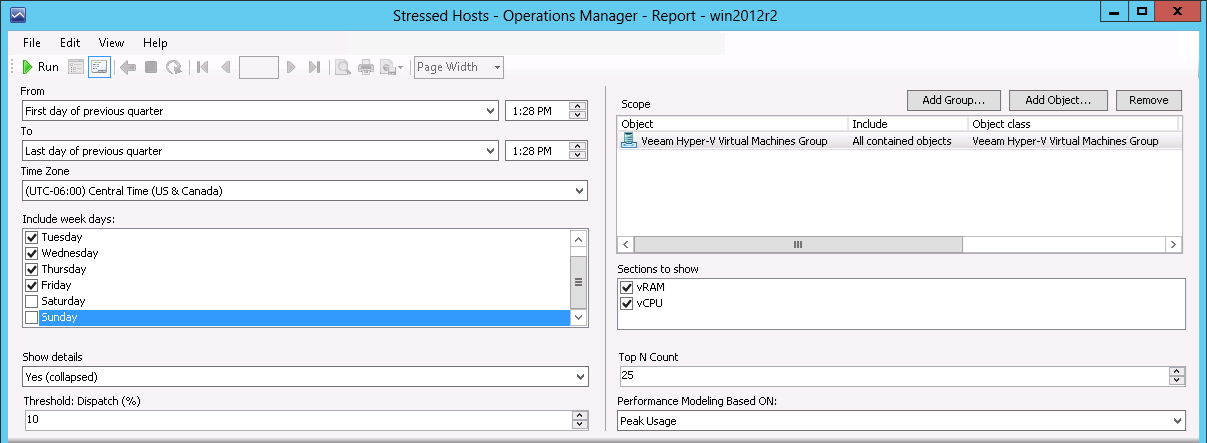Click the current page number field
The height and width of the screenshot is (443, 1207).
click(259, 67)
